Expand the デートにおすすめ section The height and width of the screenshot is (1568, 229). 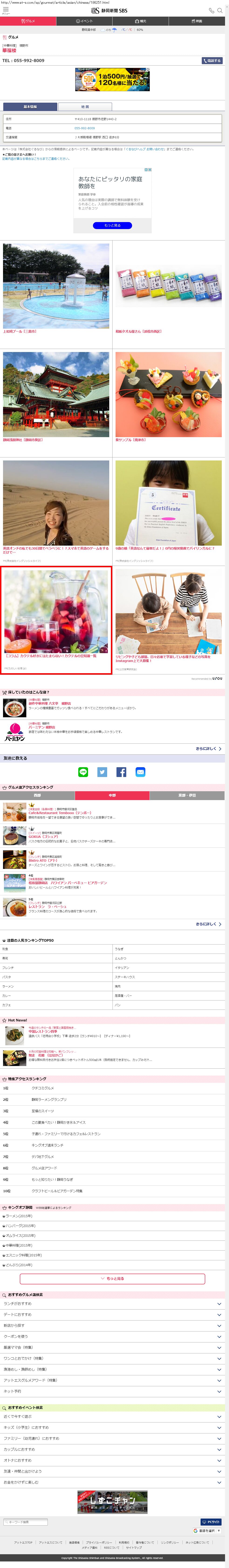114,1314
